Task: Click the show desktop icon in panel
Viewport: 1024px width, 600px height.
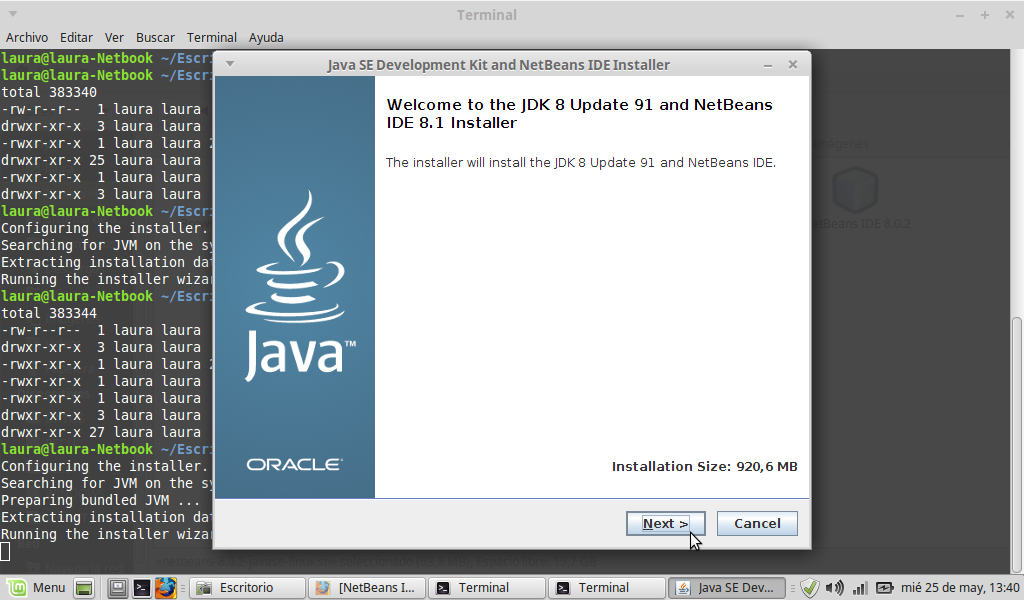Action: 84,588
